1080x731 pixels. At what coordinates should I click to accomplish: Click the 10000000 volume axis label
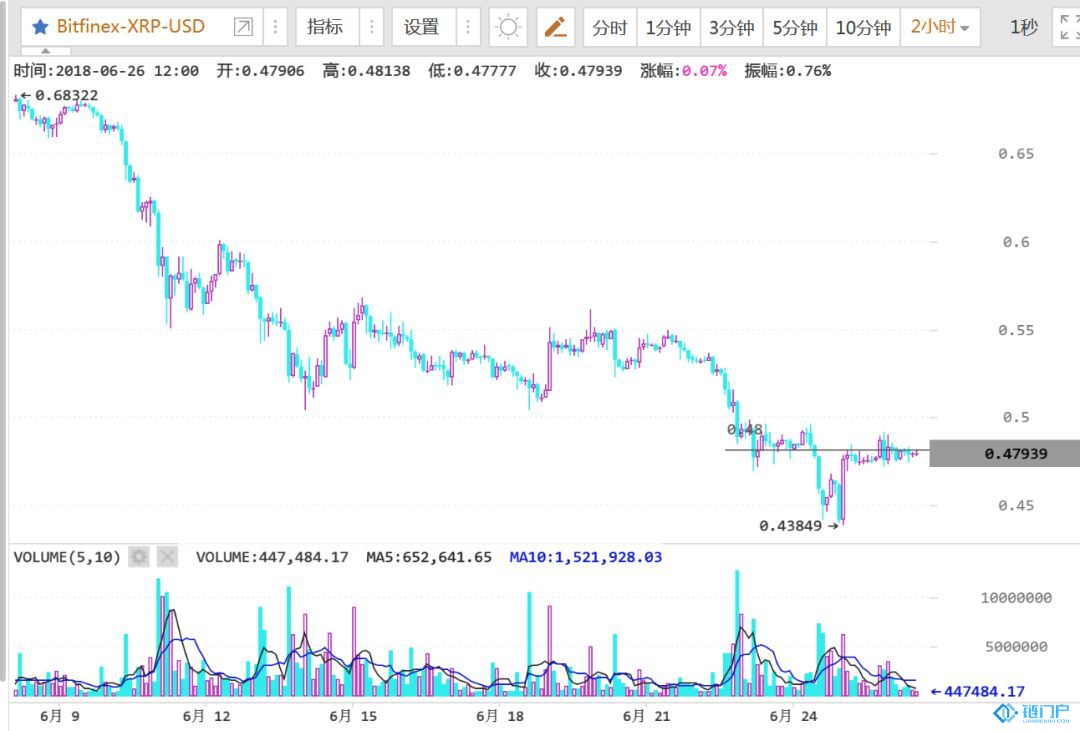(x=1017, y=598)
